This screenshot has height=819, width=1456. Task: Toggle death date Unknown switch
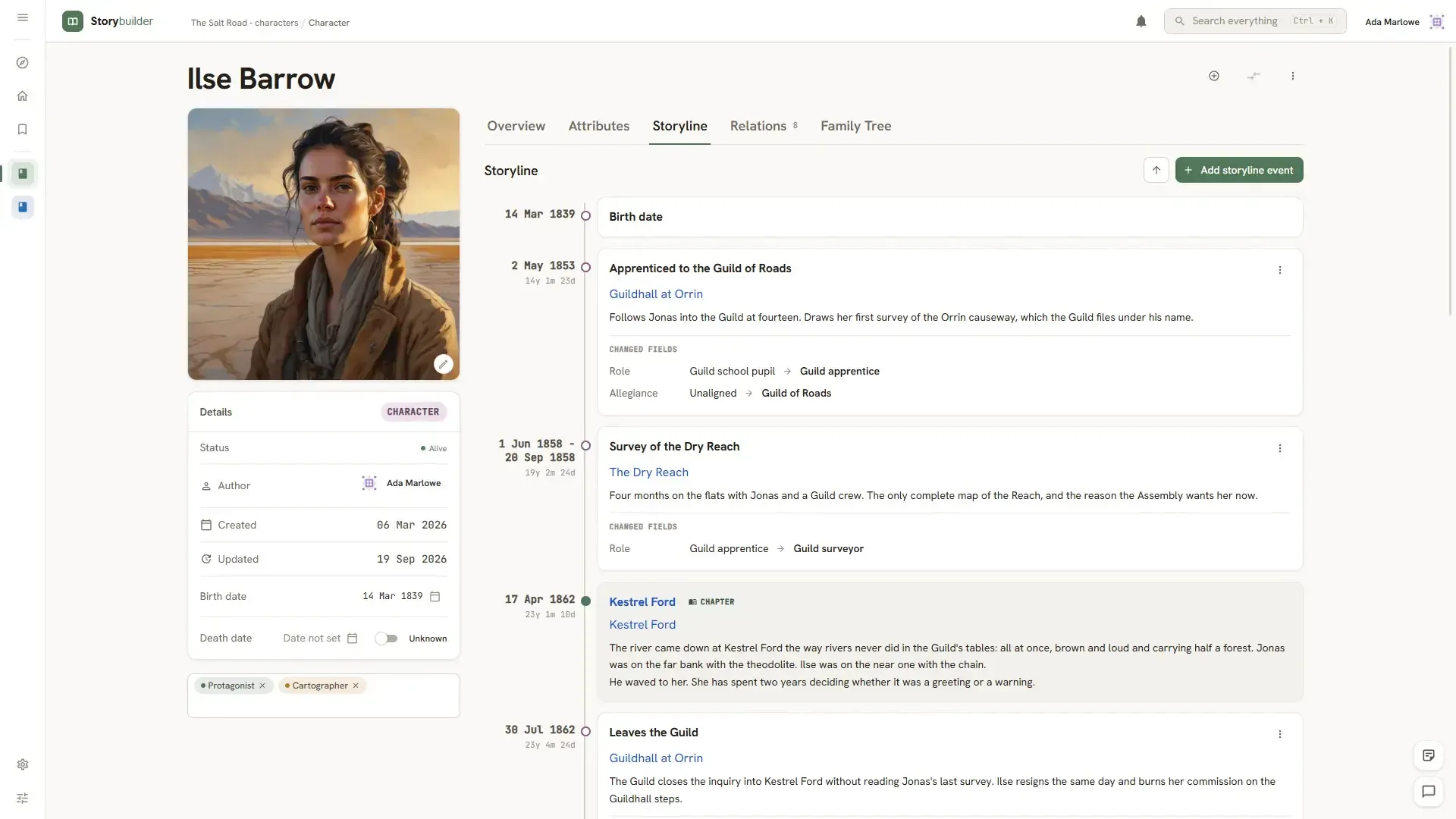click(387, 639)
